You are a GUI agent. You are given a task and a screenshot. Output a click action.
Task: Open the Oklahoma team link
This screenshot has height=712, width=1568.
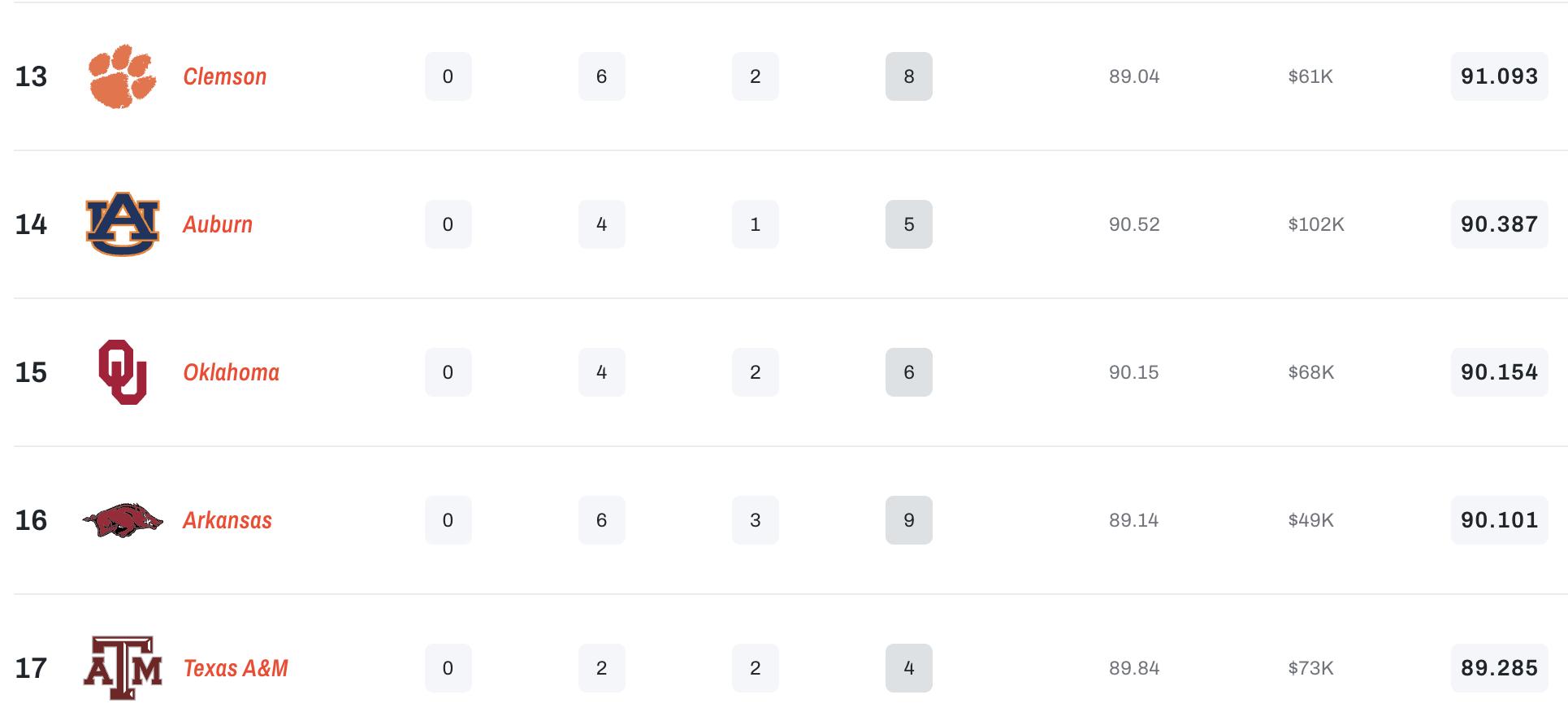pyautogui.click(x=232, y=372)
